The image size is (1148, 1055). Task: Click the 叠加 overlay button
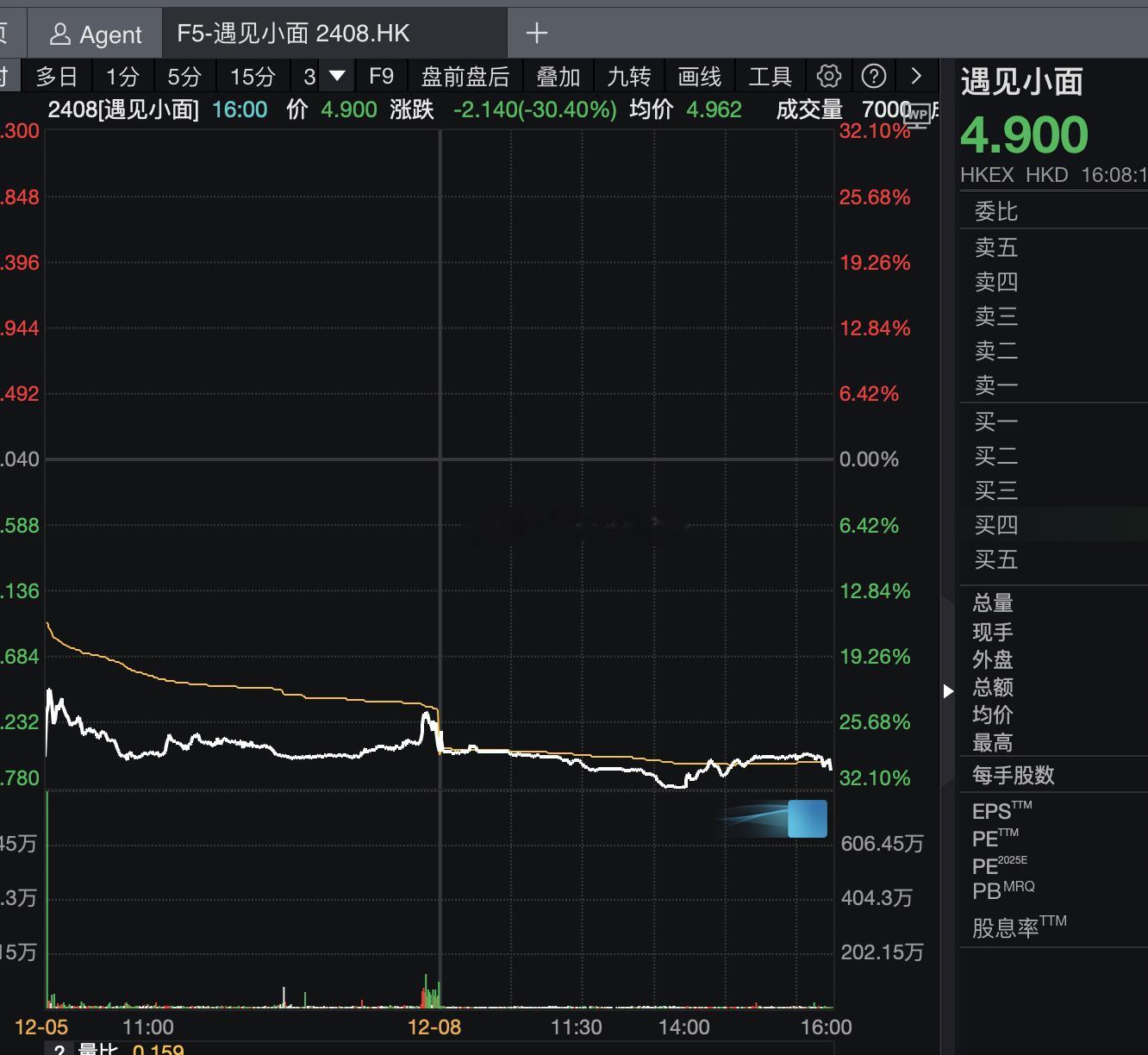[x=558, y=77]
